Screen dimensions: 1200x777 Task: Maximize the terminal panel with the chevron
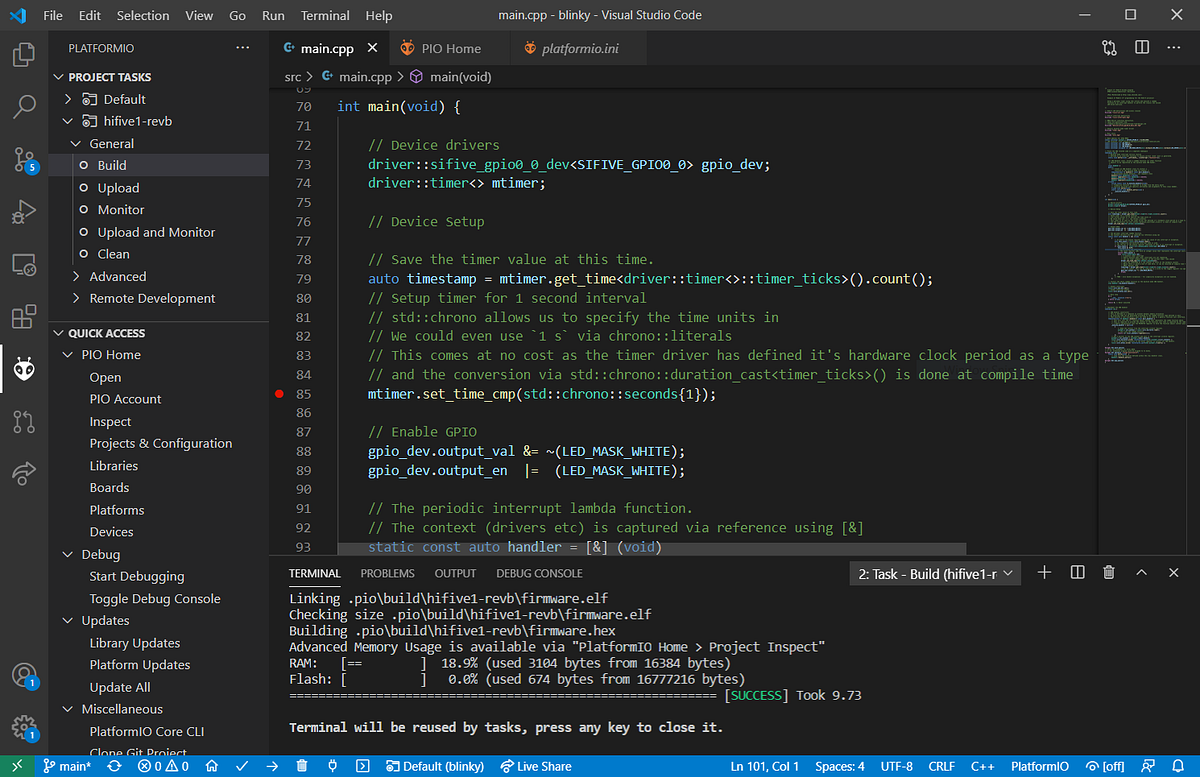tap(1141, 572)
